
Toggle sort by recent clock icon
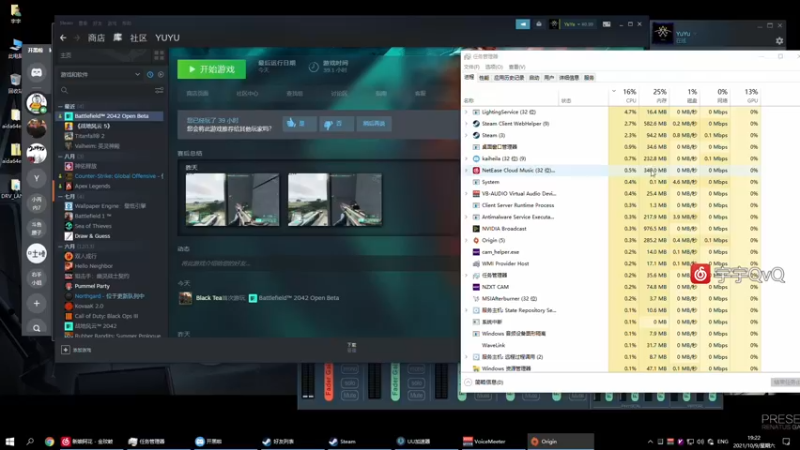click(x=150, y=74)
